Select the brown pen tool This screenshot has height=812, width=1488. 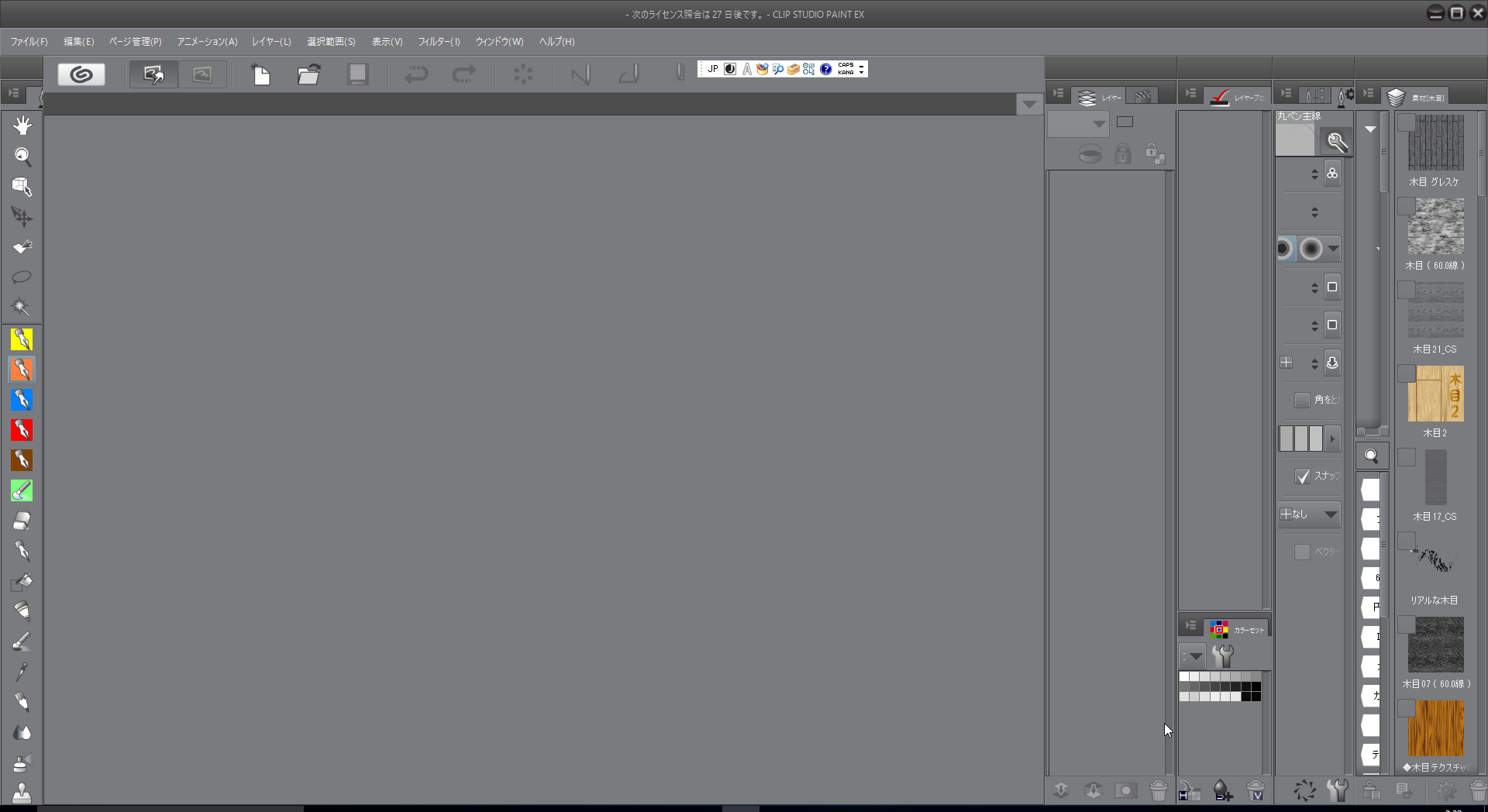22,460
